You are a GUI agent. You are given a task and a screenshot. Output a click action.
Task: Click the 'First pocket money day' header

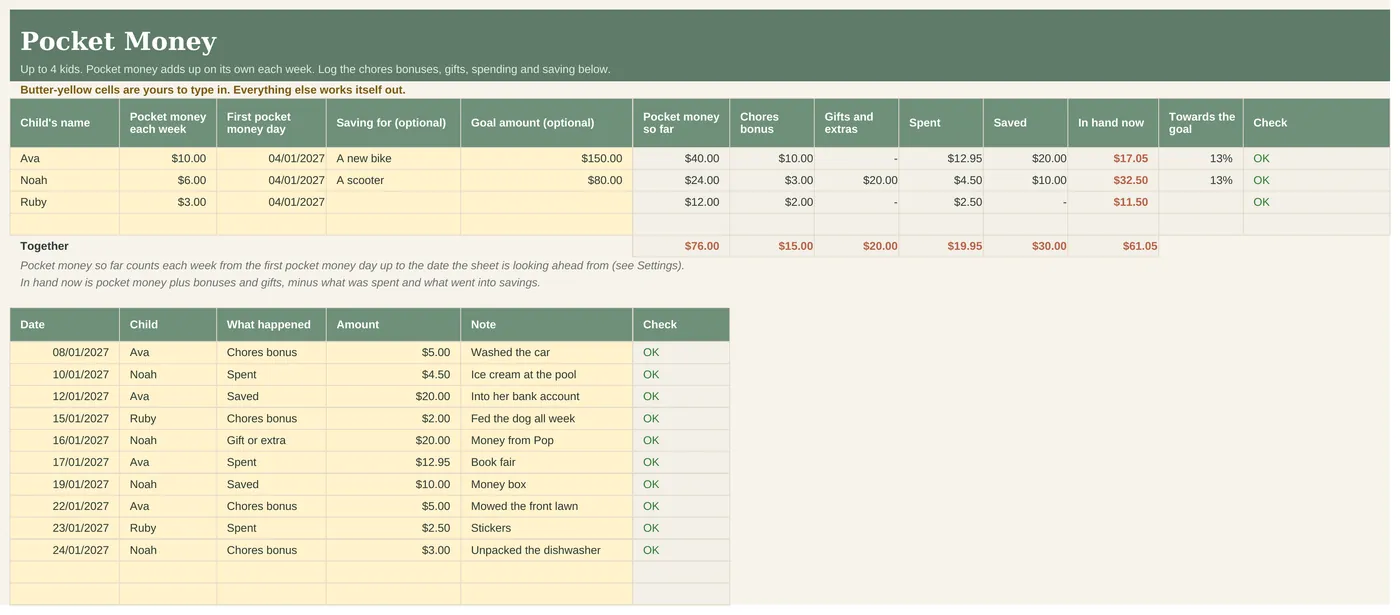(x=271, y=123)
